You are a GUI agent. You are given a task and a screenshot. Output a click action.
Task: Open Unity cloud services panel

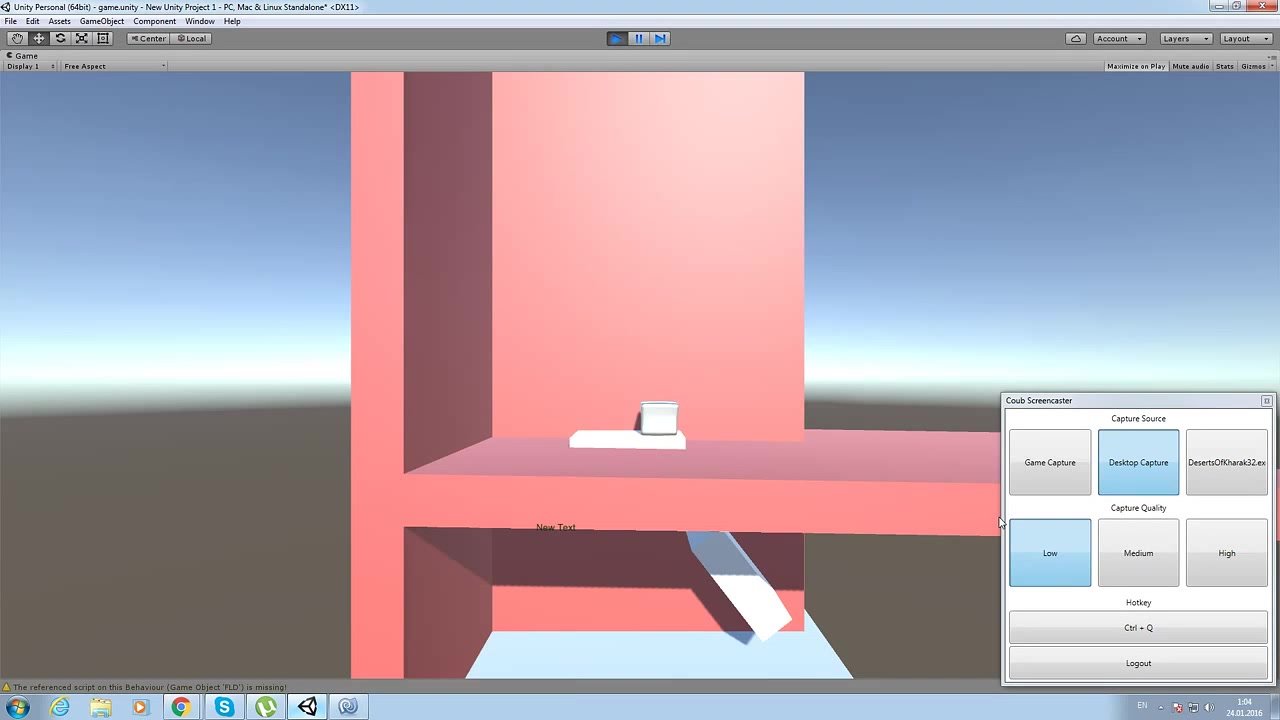click(1075, 38)
